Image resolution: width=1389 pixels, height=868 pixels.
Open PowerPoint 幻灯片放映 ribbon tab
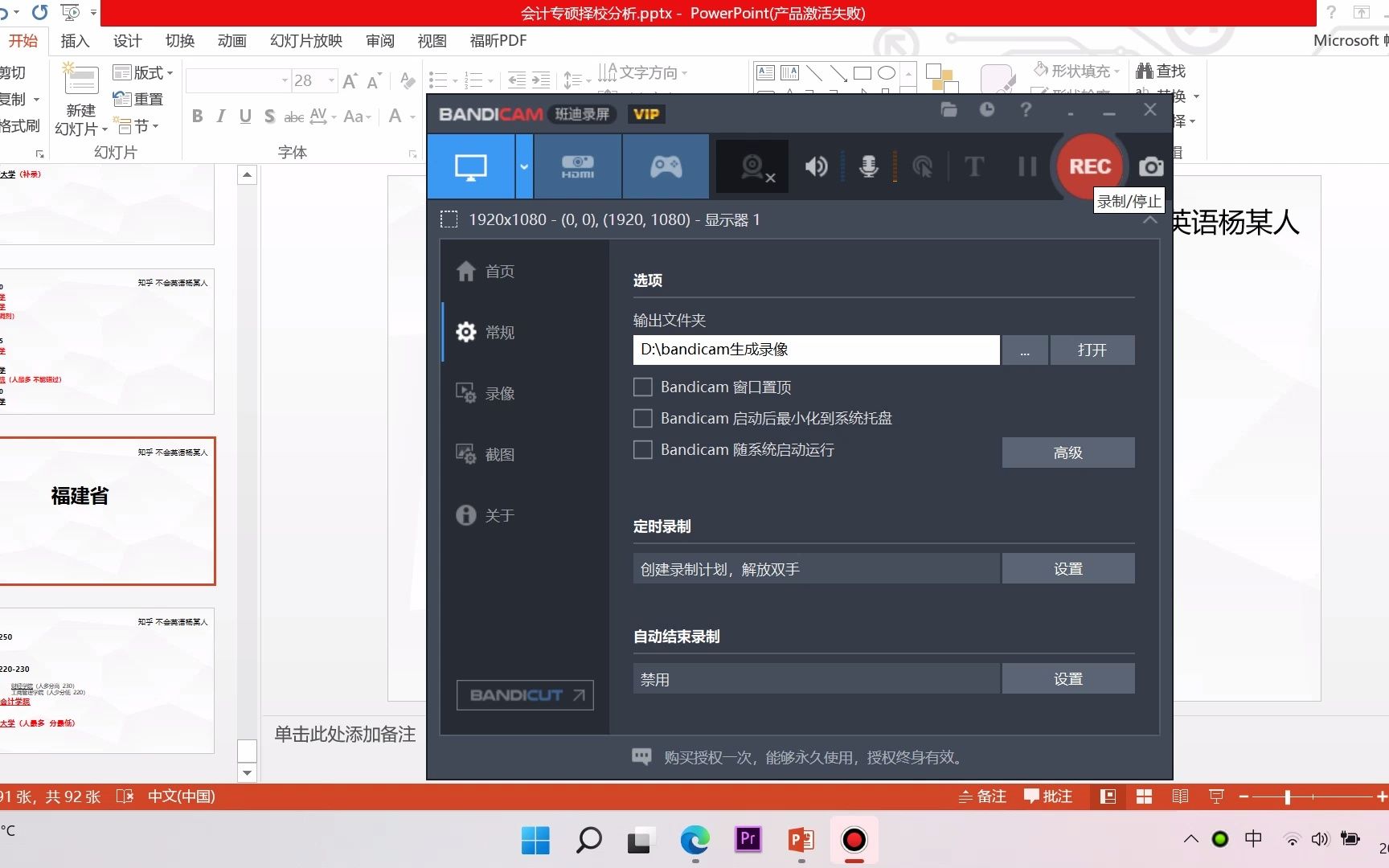pyautogui.click(x=306, y=41)
